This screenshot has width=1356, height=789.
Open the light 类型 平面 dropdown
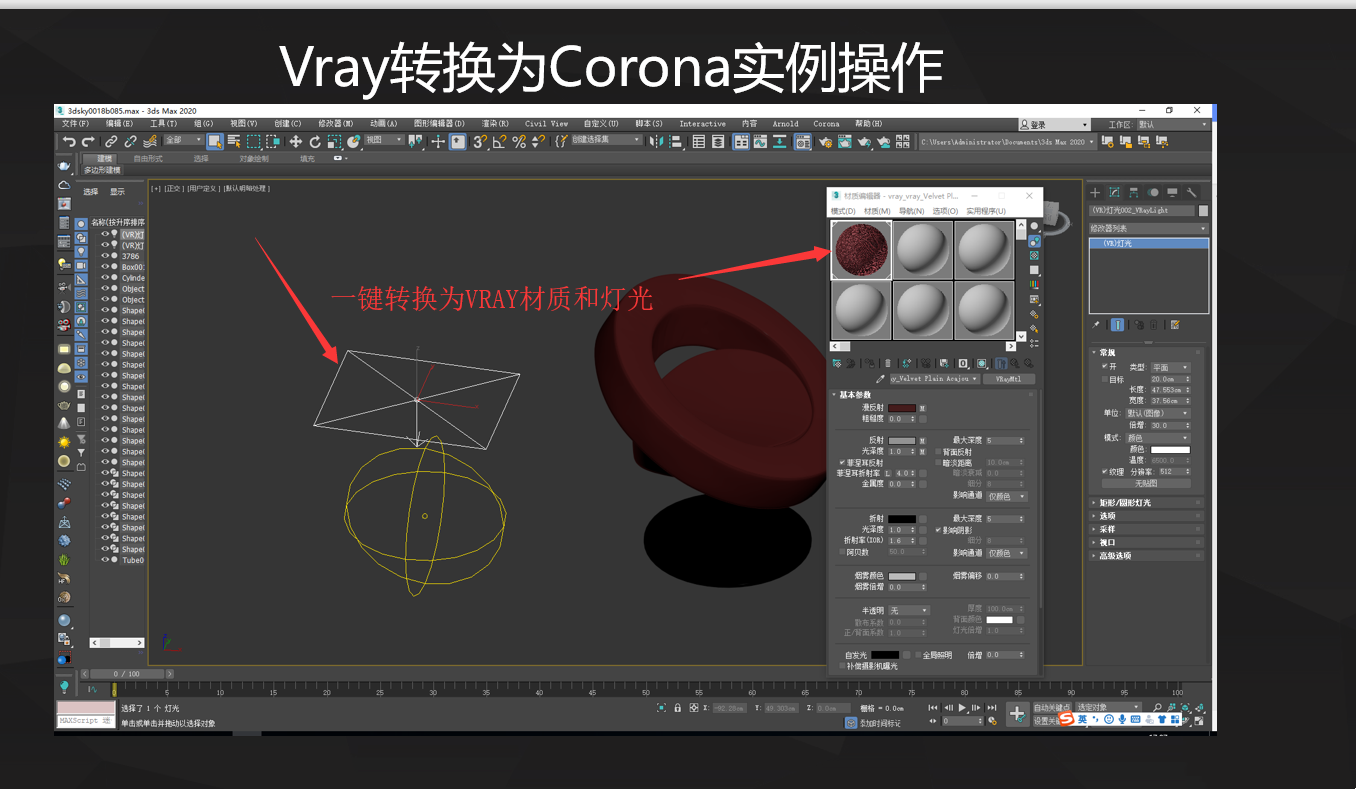coord(1170,367)
